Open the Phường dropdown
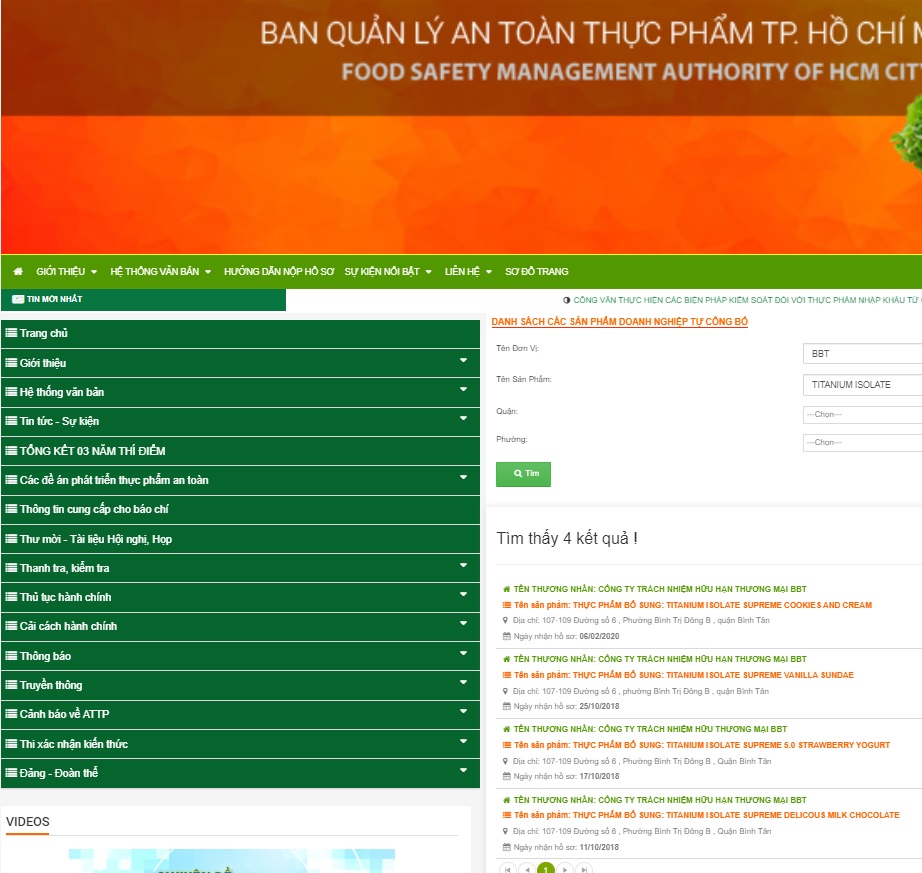 tap(862, 442)
